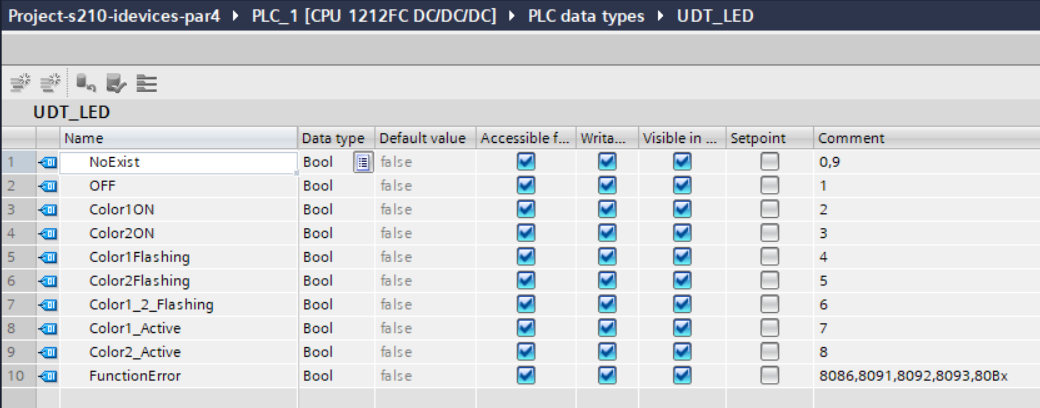
Task: Click the Visible in ... column header
Action: coord(682,138)
